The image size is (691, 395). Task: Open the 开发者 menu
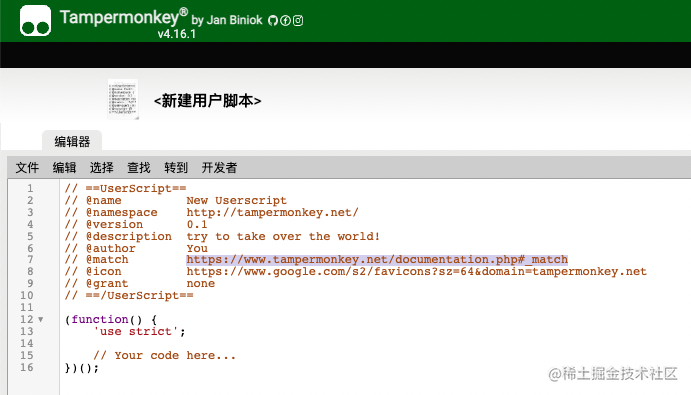[x=219, y=168]
